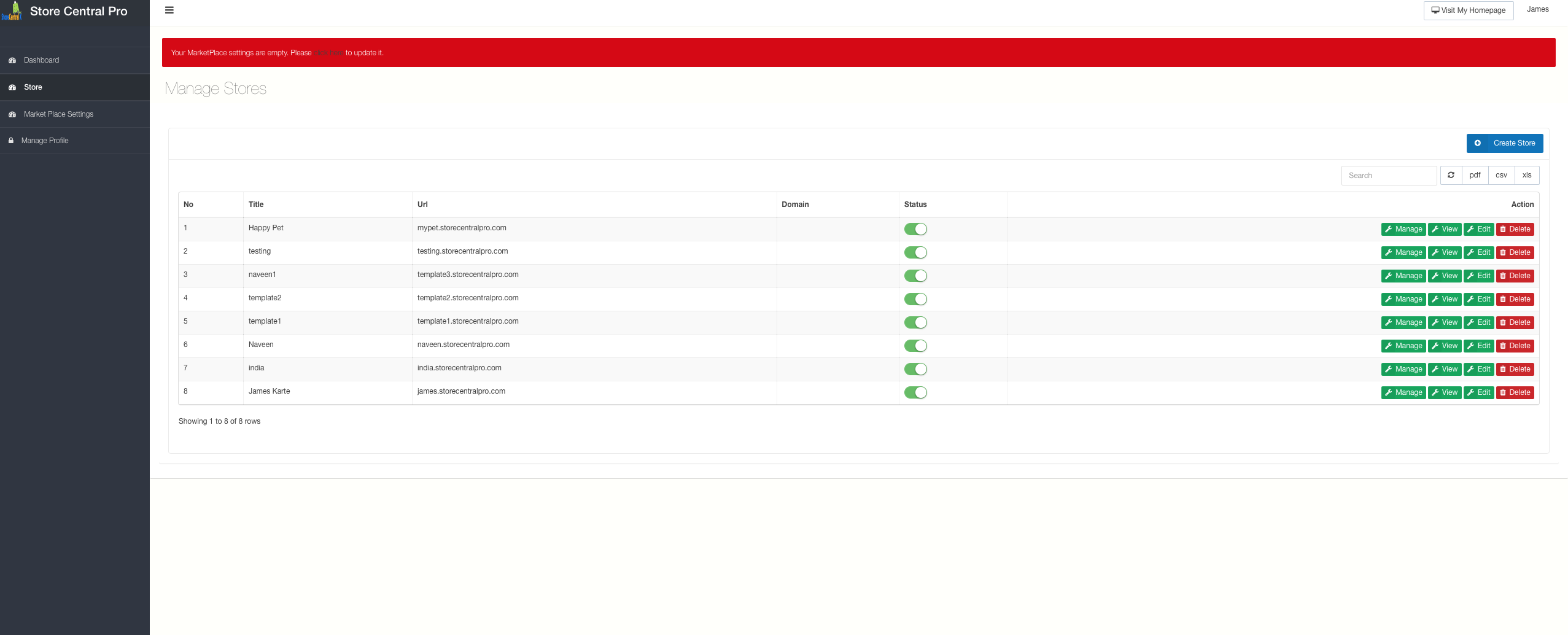The height and width of the screenshot is (635, 1568).
Task: Open Dashboard in the sidebar
Action: click(x=41, y=60)
